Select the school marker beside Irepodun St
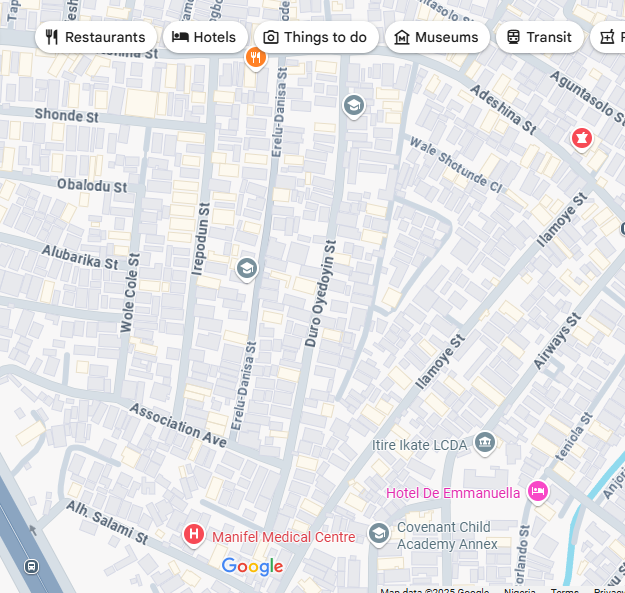Image resolution: width=625 pixels, height=593 pixels. coord(247,269)
